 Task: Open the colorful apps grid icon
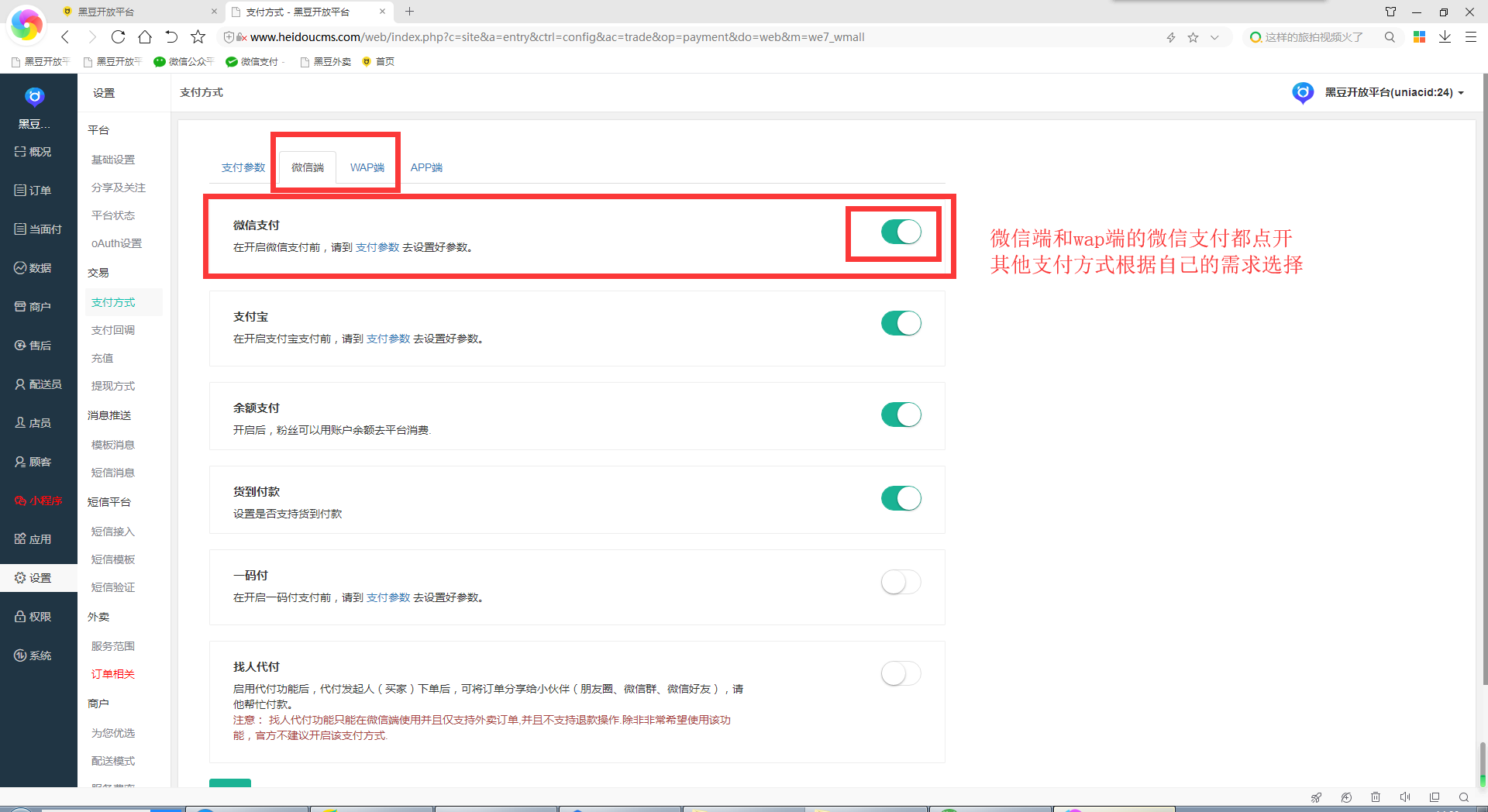1420,37
